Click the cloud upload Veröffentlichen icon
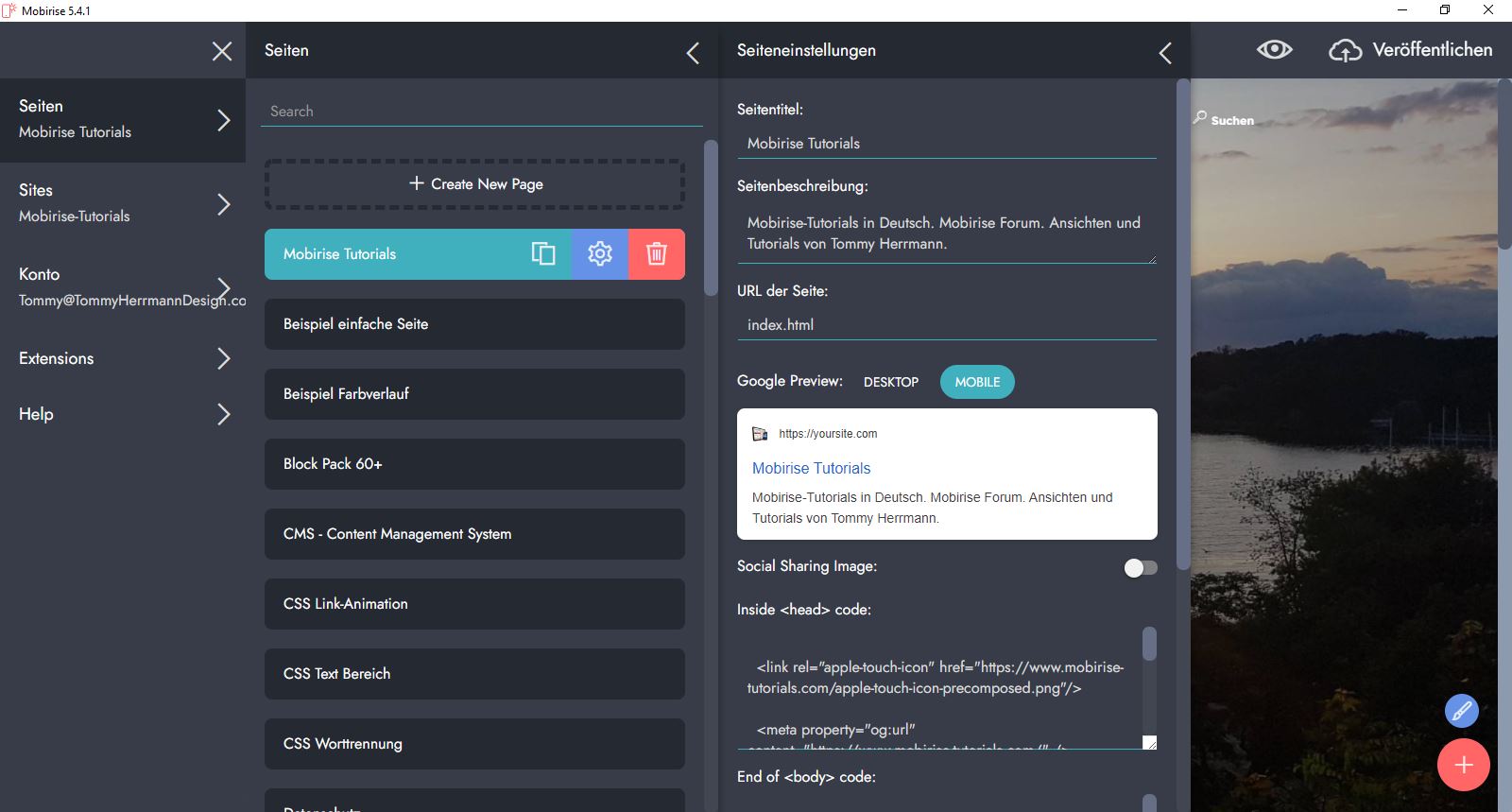This screenshot has width=1512, height=812. point(1345,51)
